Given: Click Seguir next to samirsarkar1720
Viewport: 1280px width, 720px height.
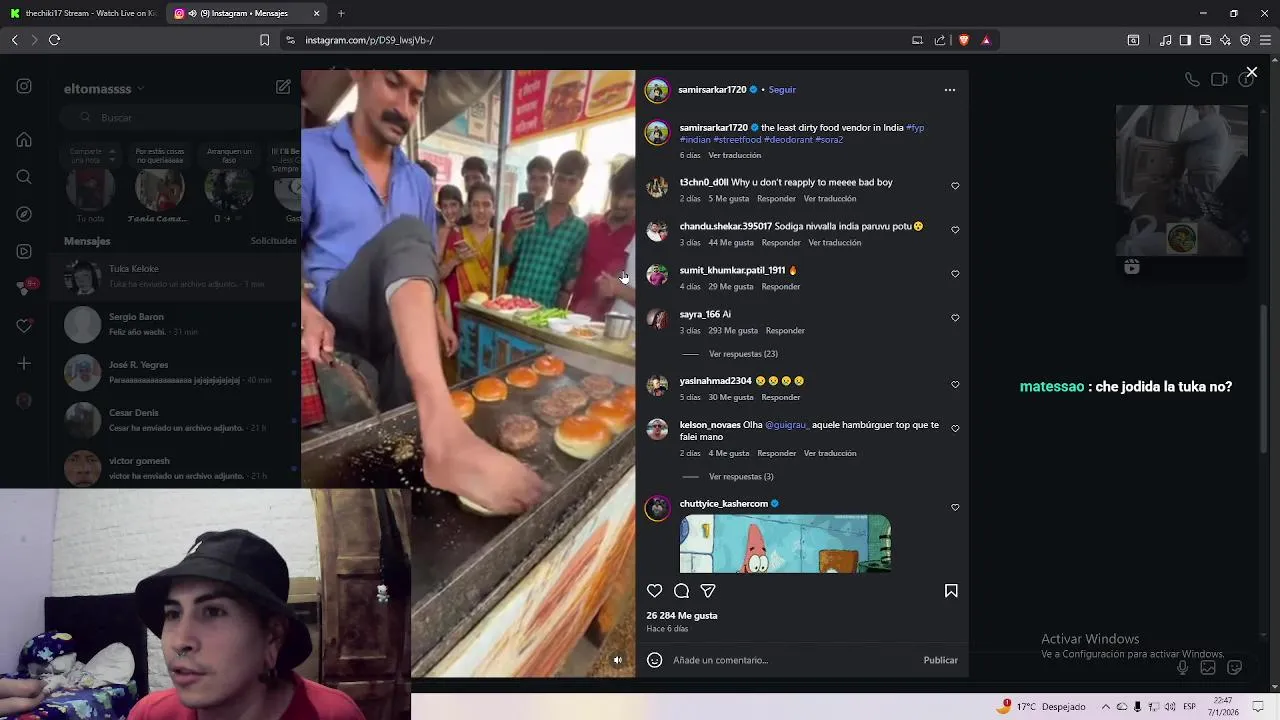Looking at the screenshot, I should pos(782,90).
